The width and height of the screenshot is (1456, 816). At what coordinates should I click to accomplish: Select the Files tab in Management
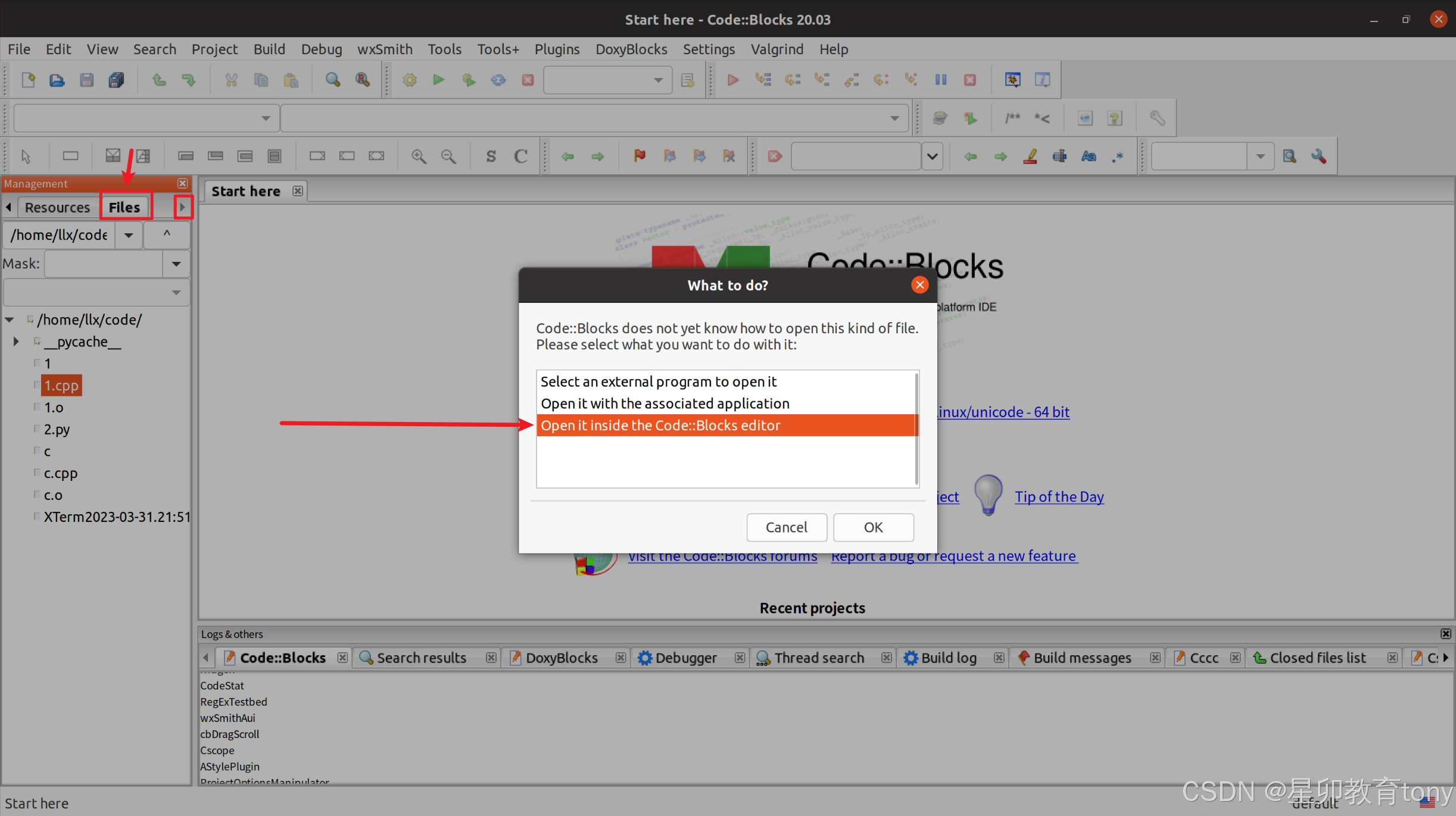[x=124, y=207]
